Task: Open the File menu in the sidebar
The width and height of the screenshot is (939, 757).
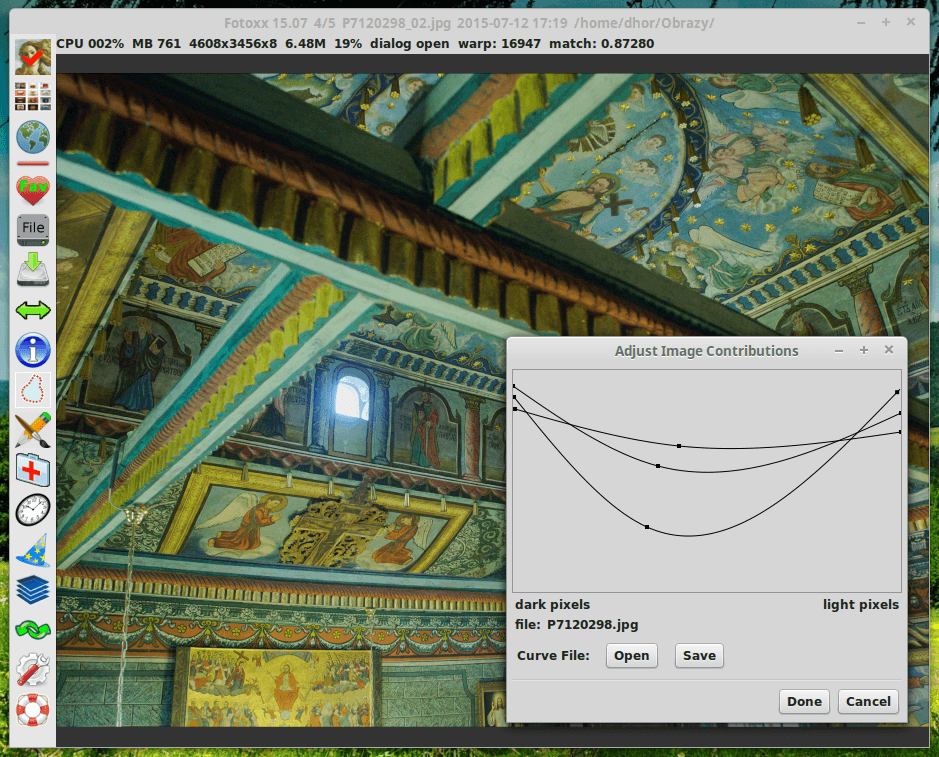Action: click(33, 229)
